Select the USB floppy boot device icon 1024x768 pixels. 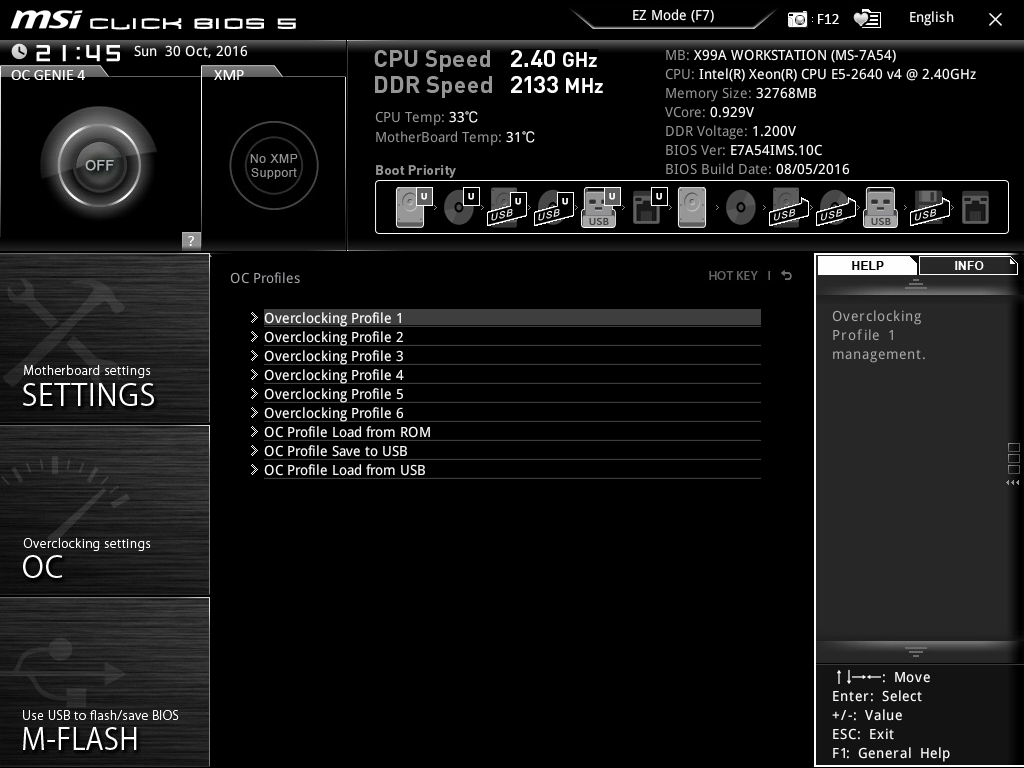[x=930, y=207]
